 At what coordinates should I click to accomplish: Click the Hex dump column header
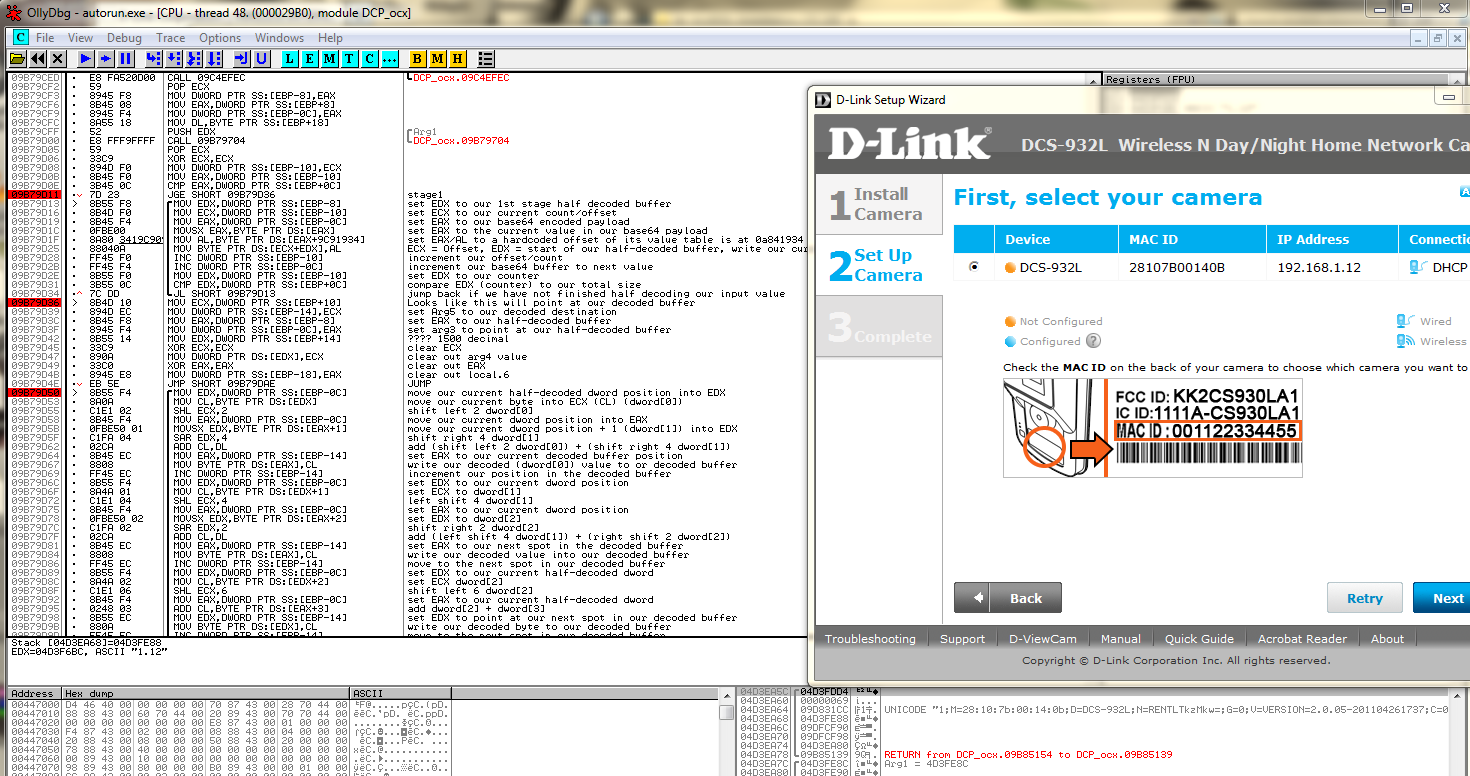(205, 693)
